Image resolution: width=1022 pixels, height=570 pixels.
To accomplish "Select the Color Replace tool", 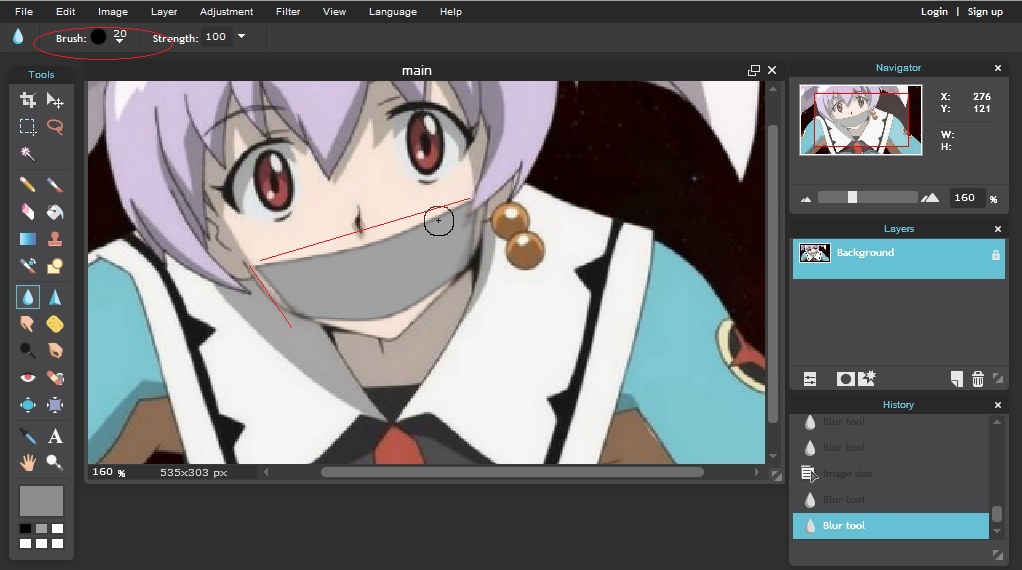I will click(27, 266).
